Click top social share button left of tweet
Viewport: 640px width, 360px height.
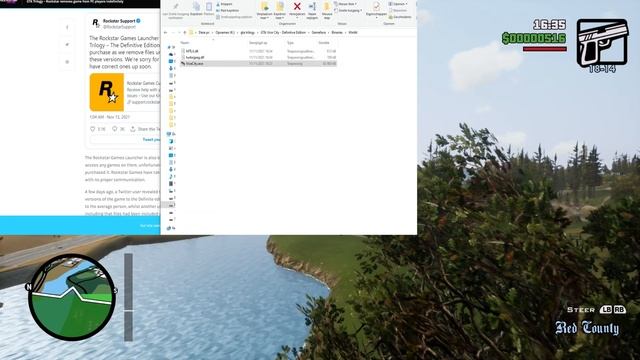coord(67,28)
